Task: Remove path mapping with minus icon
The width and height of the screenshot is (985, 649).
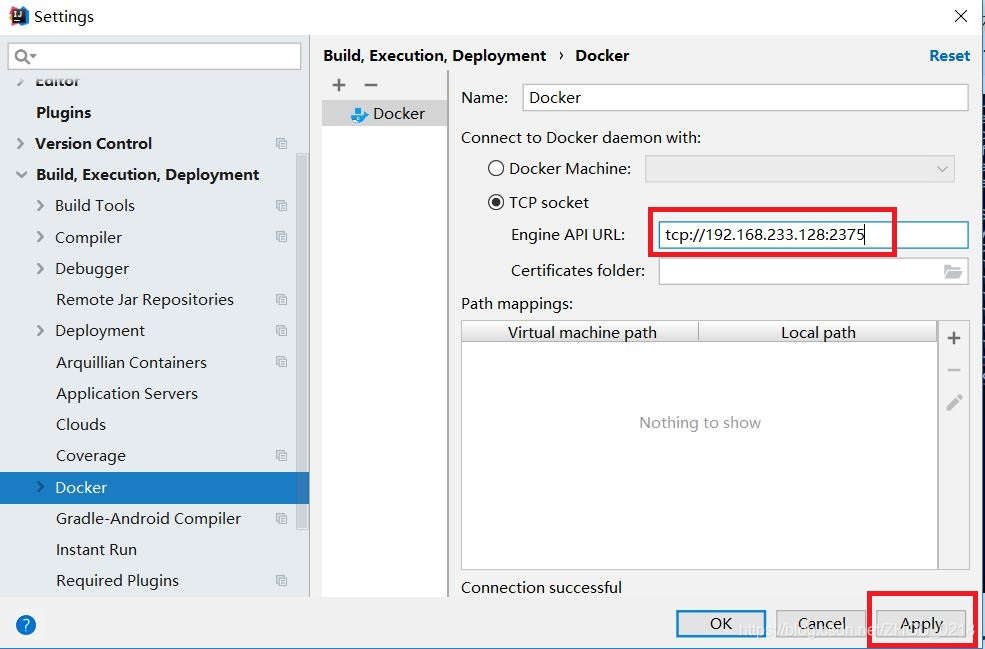Action: coord(954,370)
